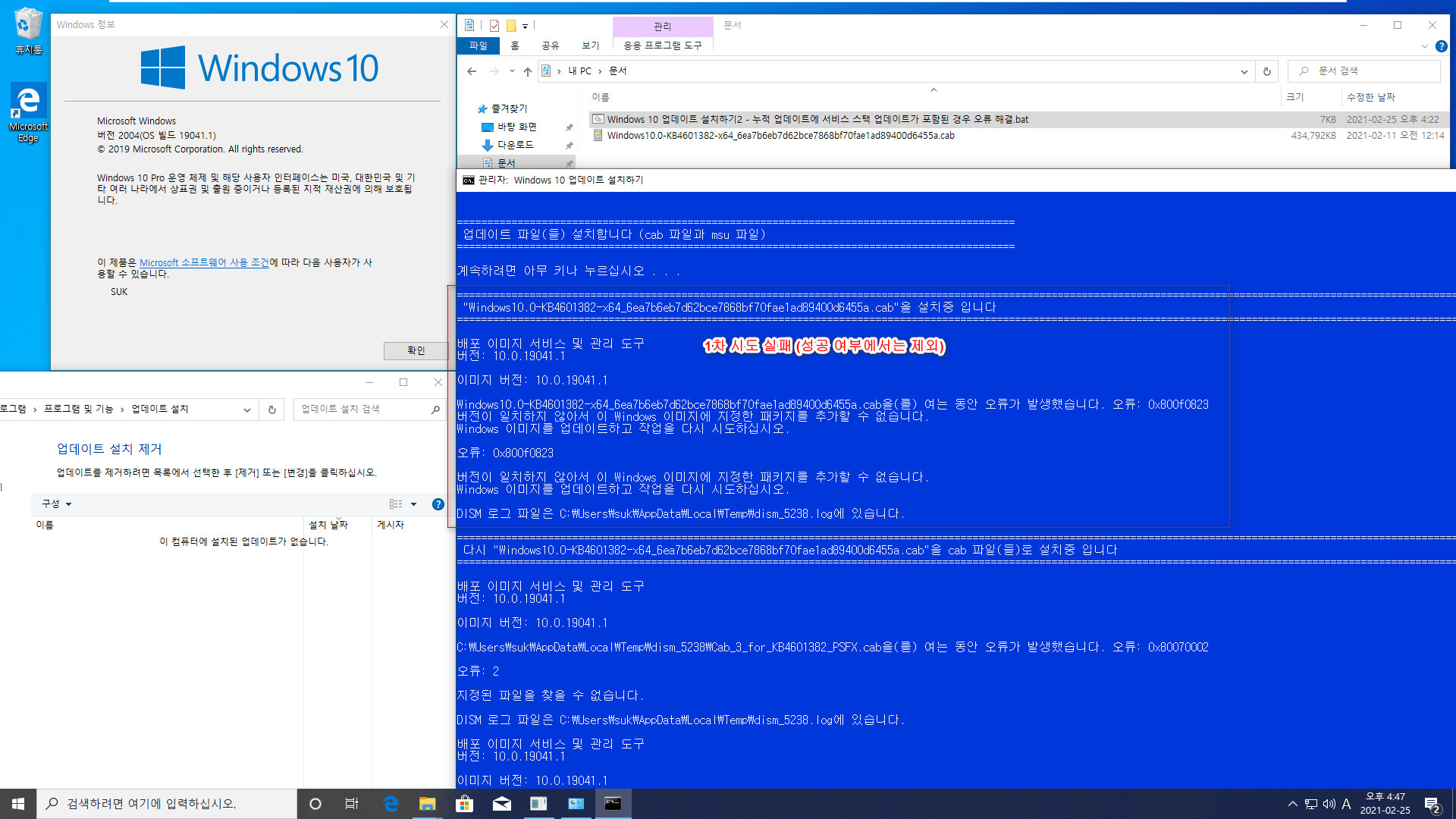Screen dimensions: 1456x819
Task: Toggle IME language indicator A
Action: (1346, 804)
